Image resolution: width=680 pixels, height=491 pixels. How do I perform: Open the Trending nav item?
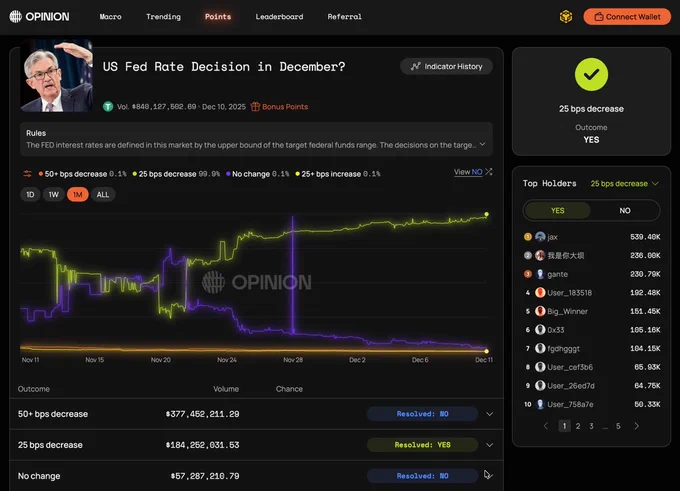[163, 17]
